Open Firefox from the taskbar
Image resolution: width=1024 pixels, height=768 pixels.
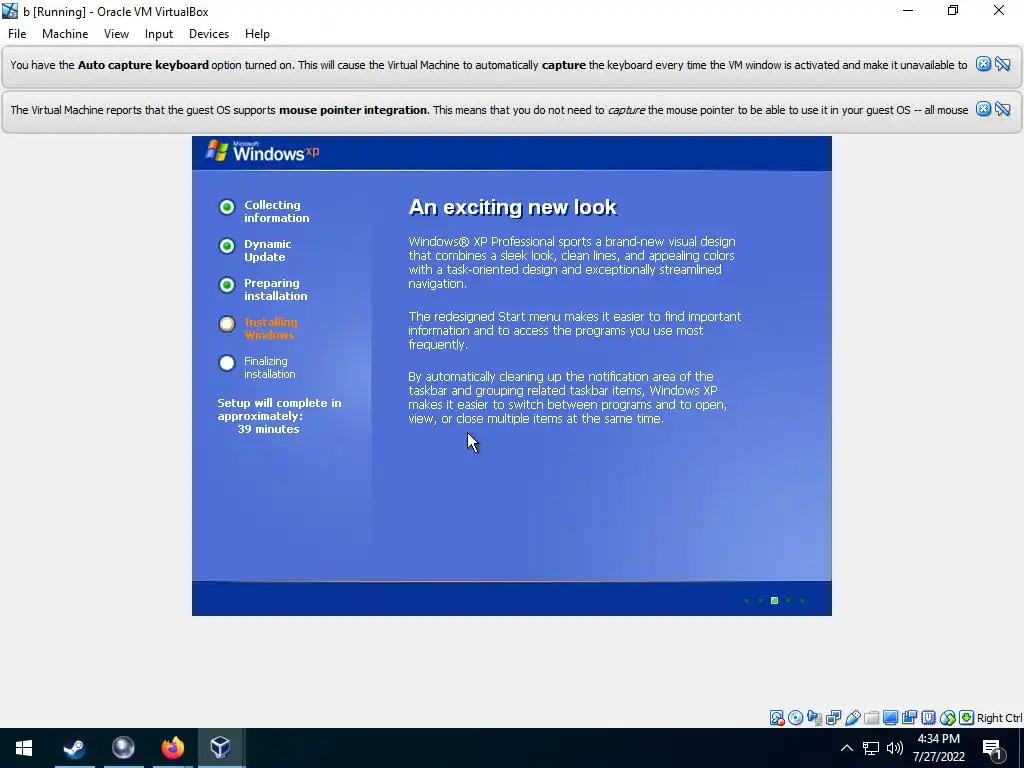pos(172,748)
